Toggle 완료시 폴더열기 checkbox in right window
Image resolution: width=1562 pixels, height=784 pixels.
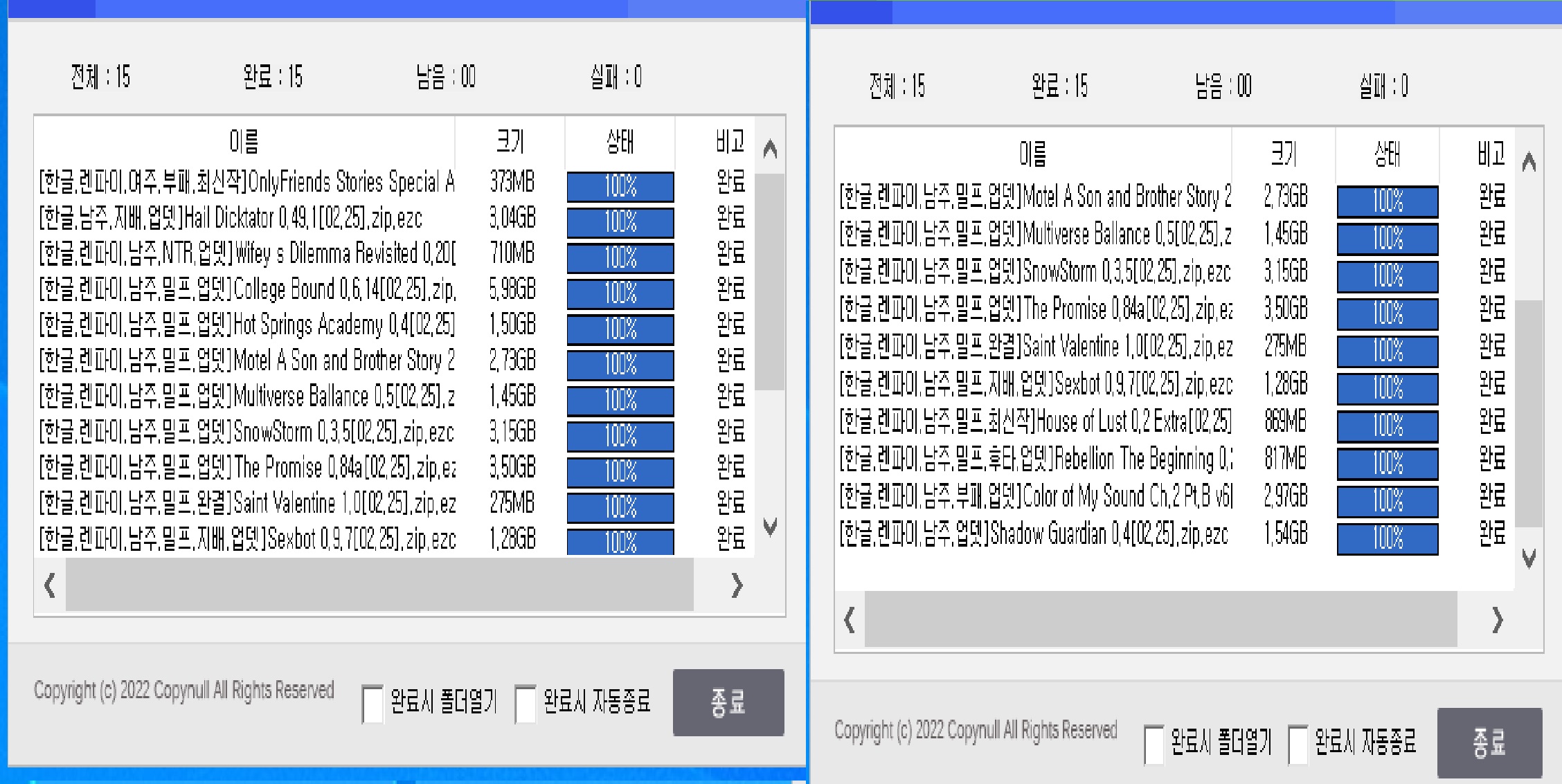[x=1153, y=744]
